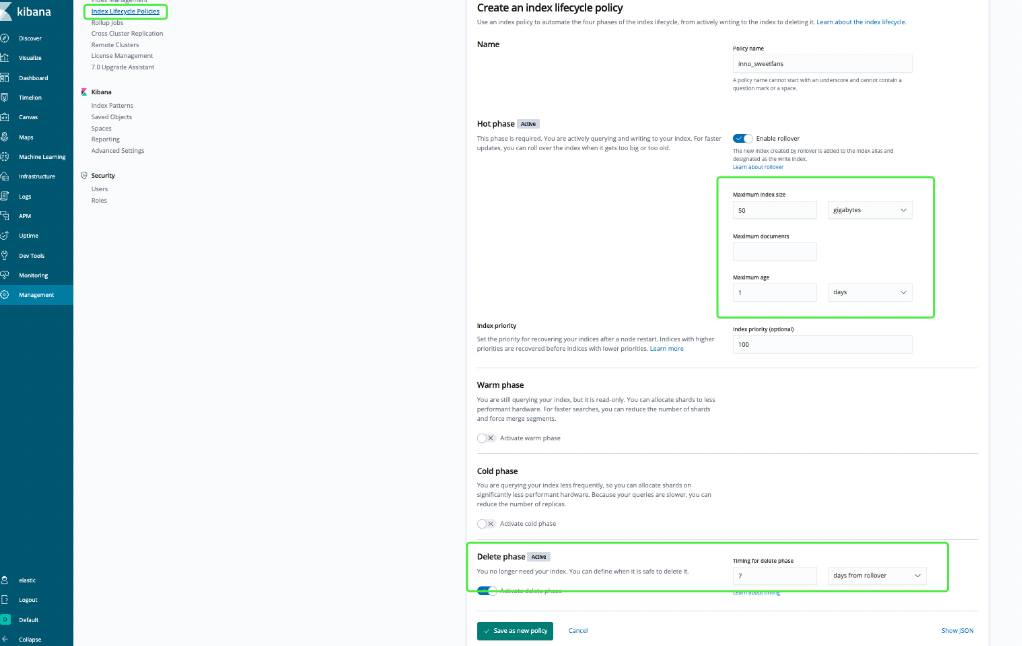Open Index Patterns under Kibana section
This screenshot has width=1022, height=646.
pos(112,105)
